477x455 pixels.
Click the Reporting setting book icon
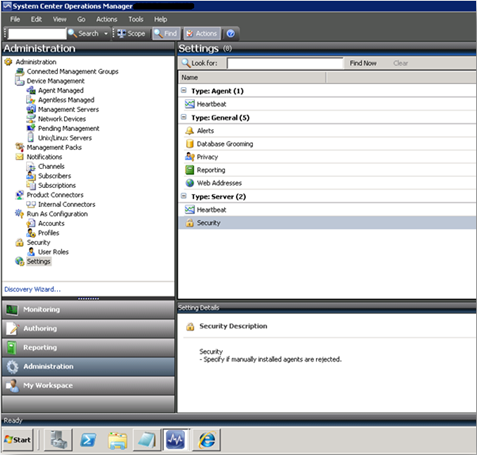coord(190,170)
